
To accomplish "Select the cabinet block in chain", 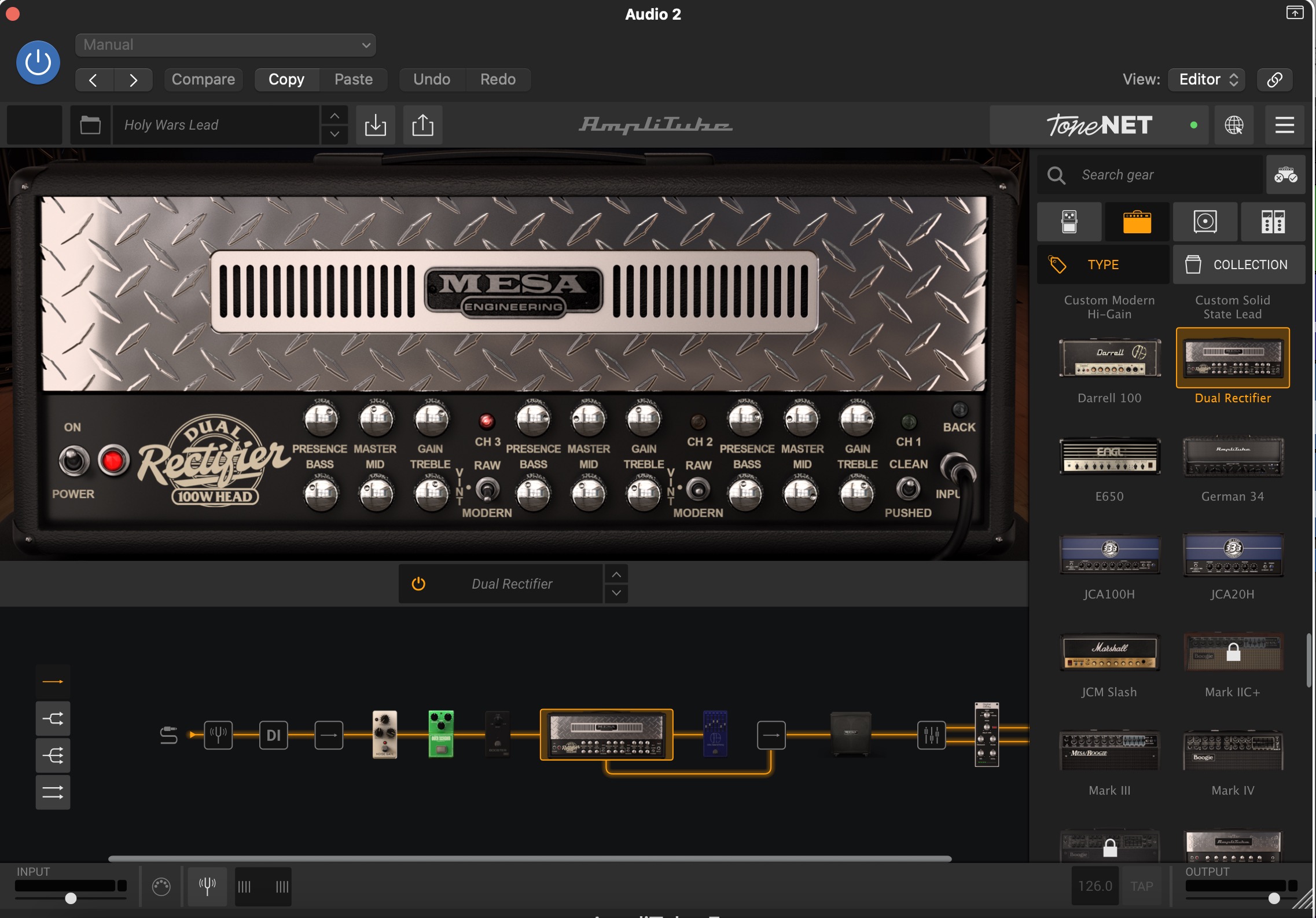I will point(851,734).
